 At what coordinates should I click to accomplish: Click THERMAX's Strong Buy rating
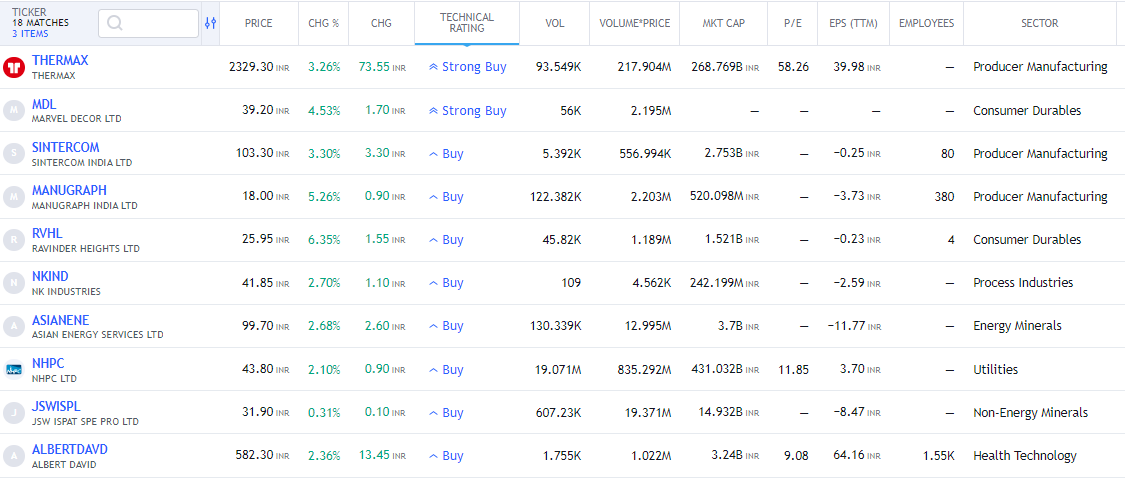(x=467, y=67)
